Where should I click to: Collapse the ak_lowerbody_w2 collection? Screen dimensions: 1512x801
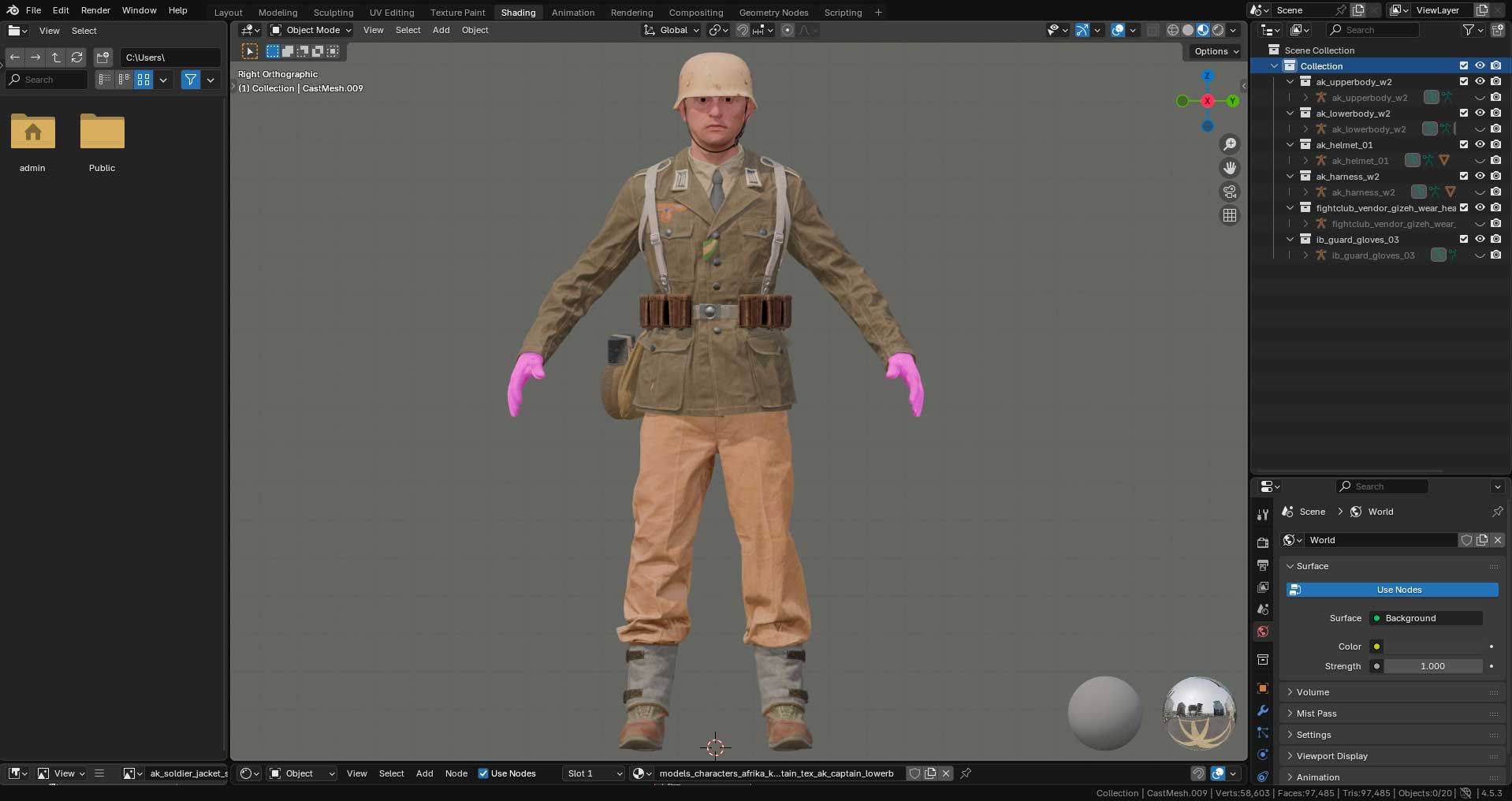pos(1290,113)
